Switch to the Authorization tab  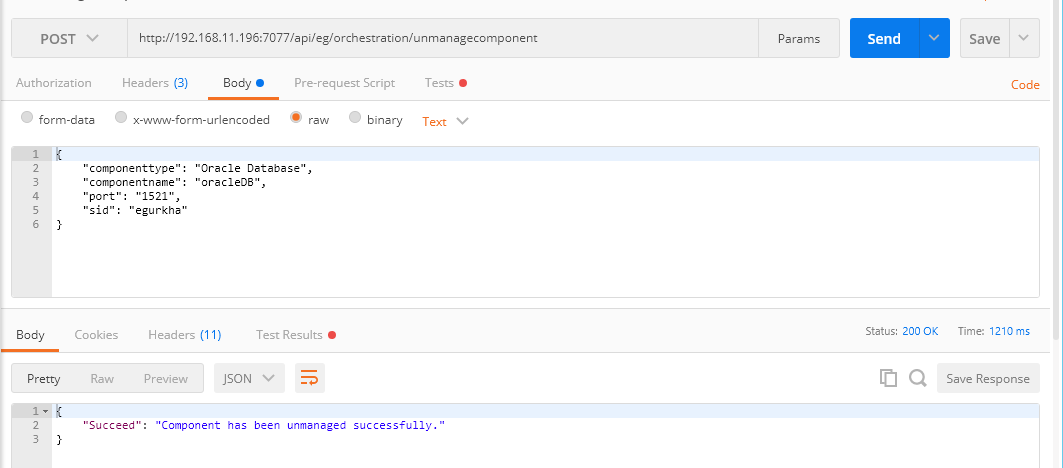point(54,83)
